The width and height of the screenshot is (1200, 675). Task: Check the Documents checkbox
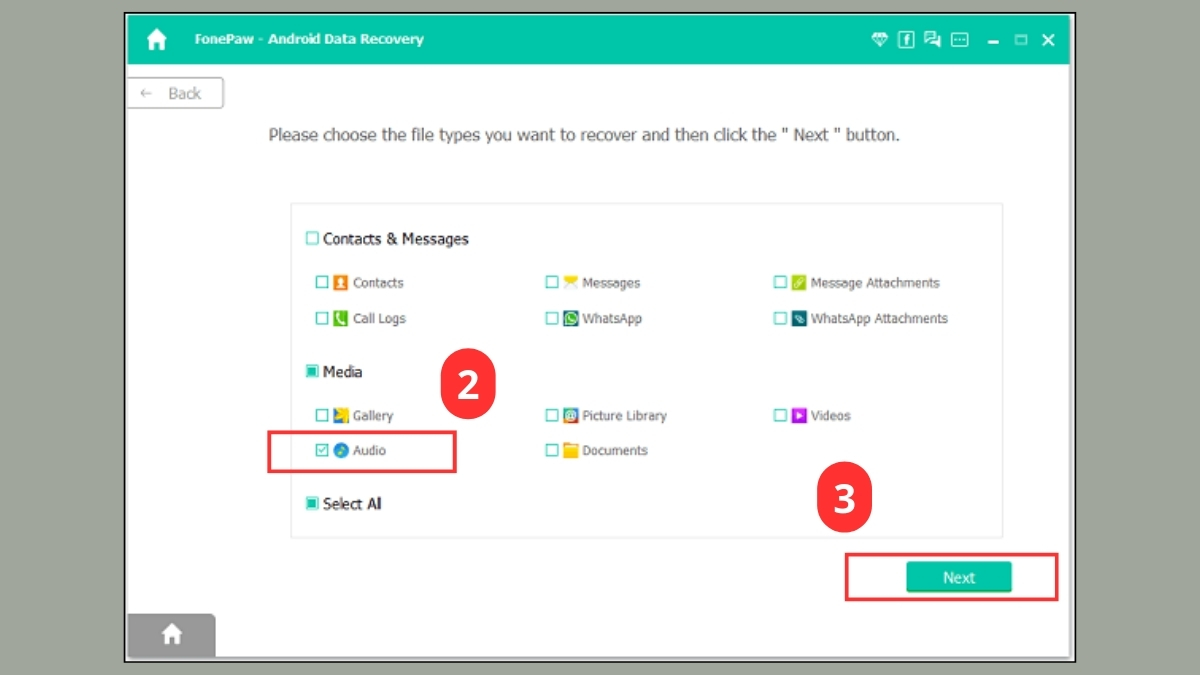(x=552, y=451)
